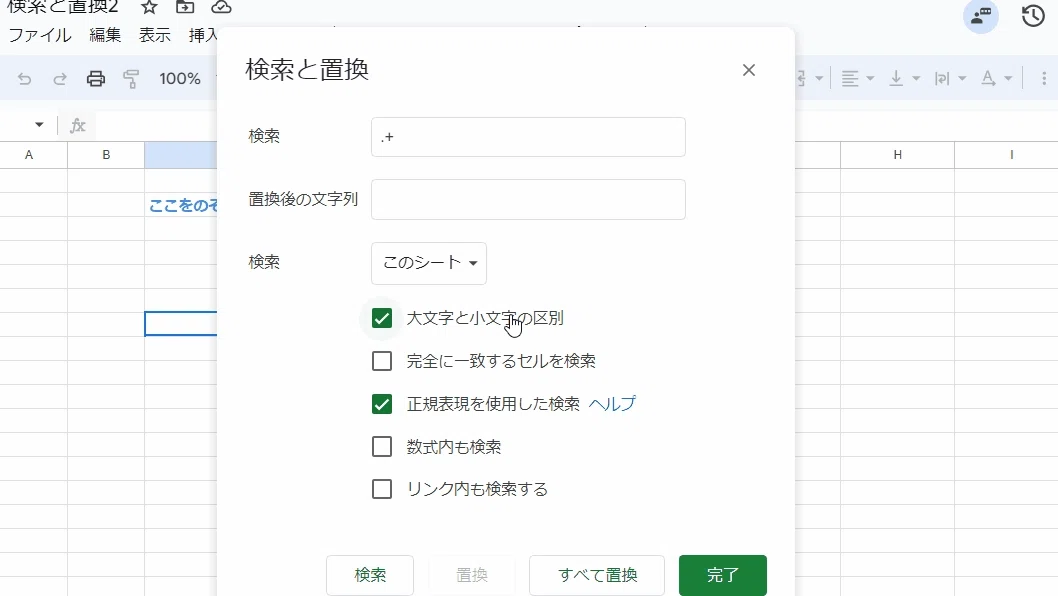Screen dimensions: 1058x596
Task: Open the このシート search scope dropdown
Action: (429, 263)
